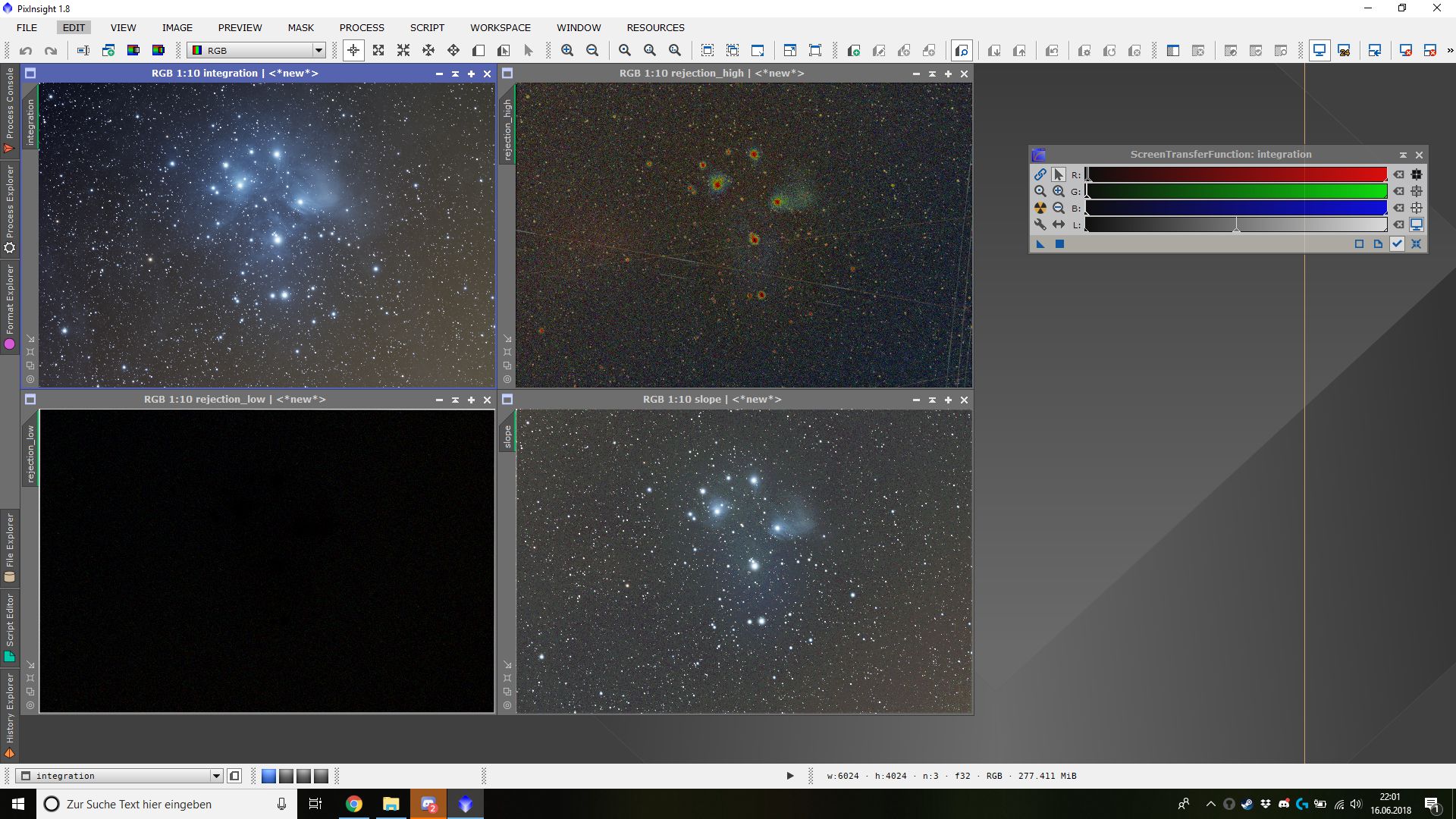Screen dimensions: 1456x819
Task: Shade the ScreenTransferFunction window
Action: coord(1403,155)
